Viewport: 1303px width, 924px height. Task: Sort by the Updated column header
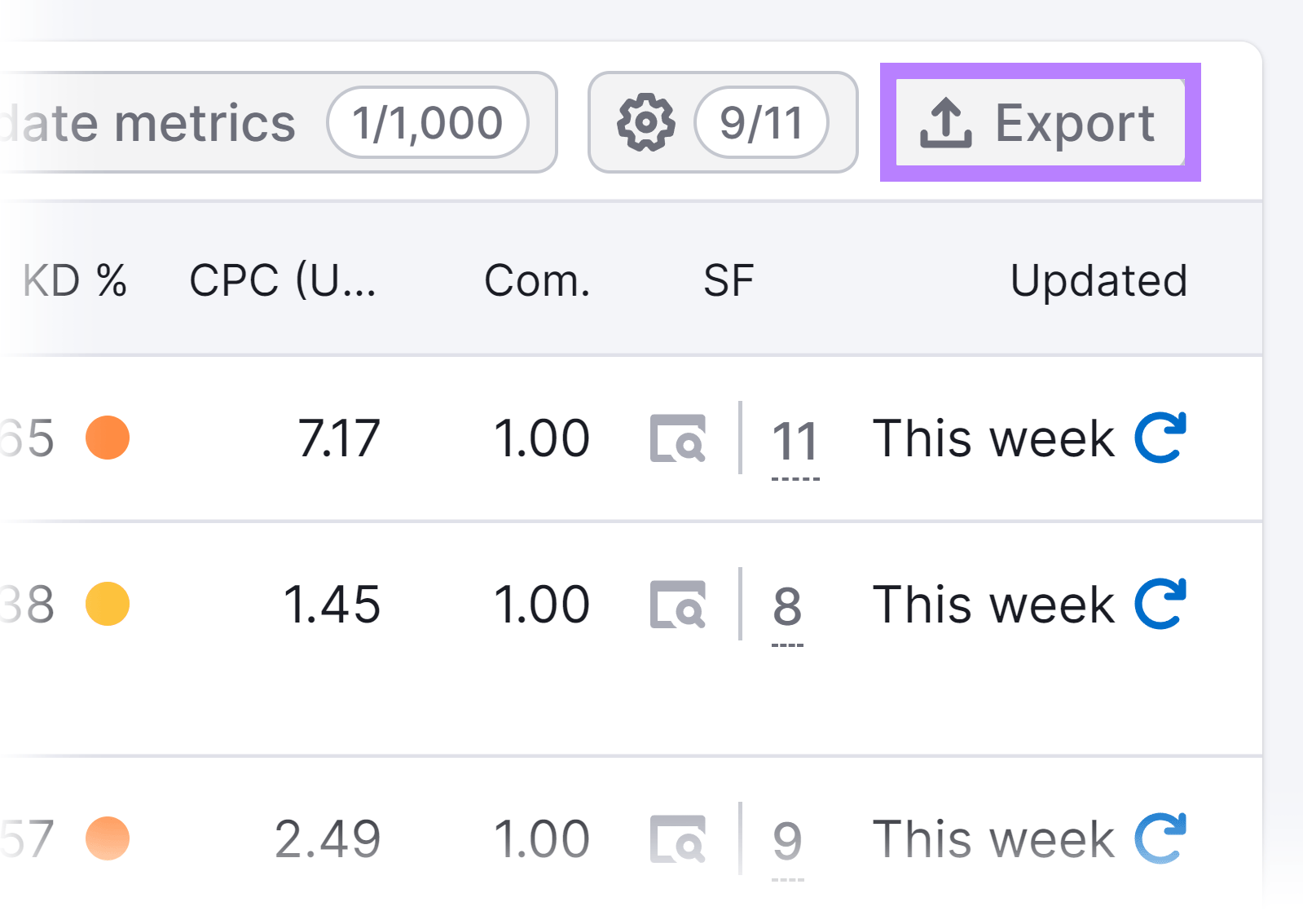point(1099,280)
